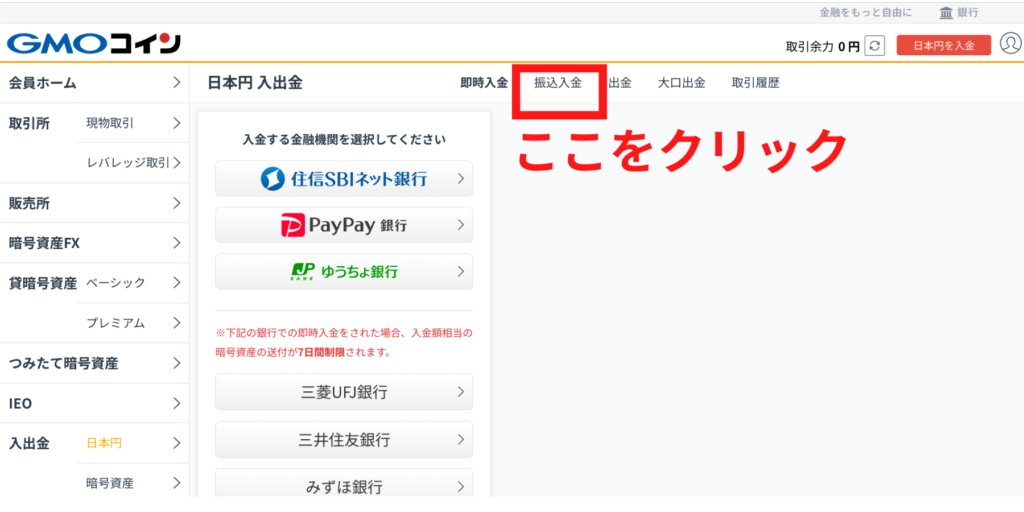This screenshot has width=1024, height=512.
Task: Refresh the trading balance with reload icon
Action: [x=874, y=46]
